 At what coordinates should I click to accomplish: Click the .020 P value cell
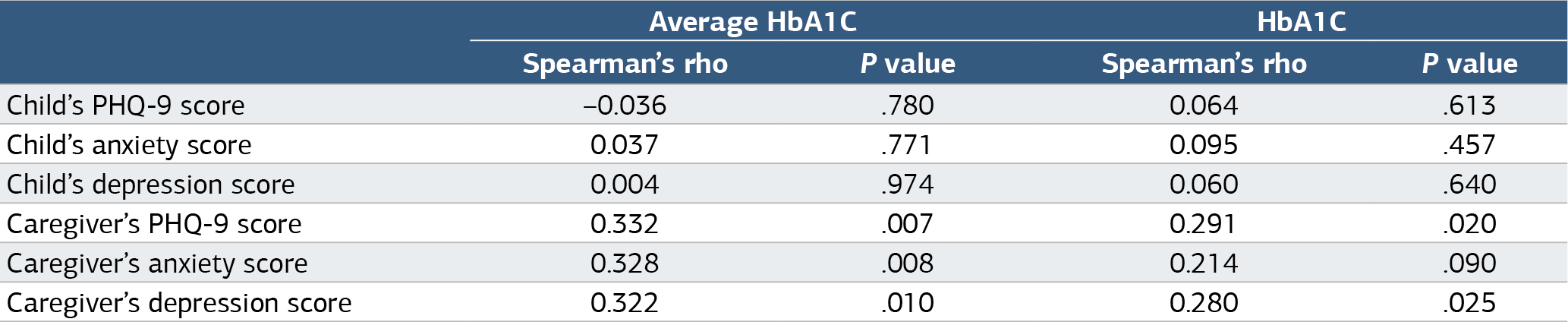(1469, 223)
